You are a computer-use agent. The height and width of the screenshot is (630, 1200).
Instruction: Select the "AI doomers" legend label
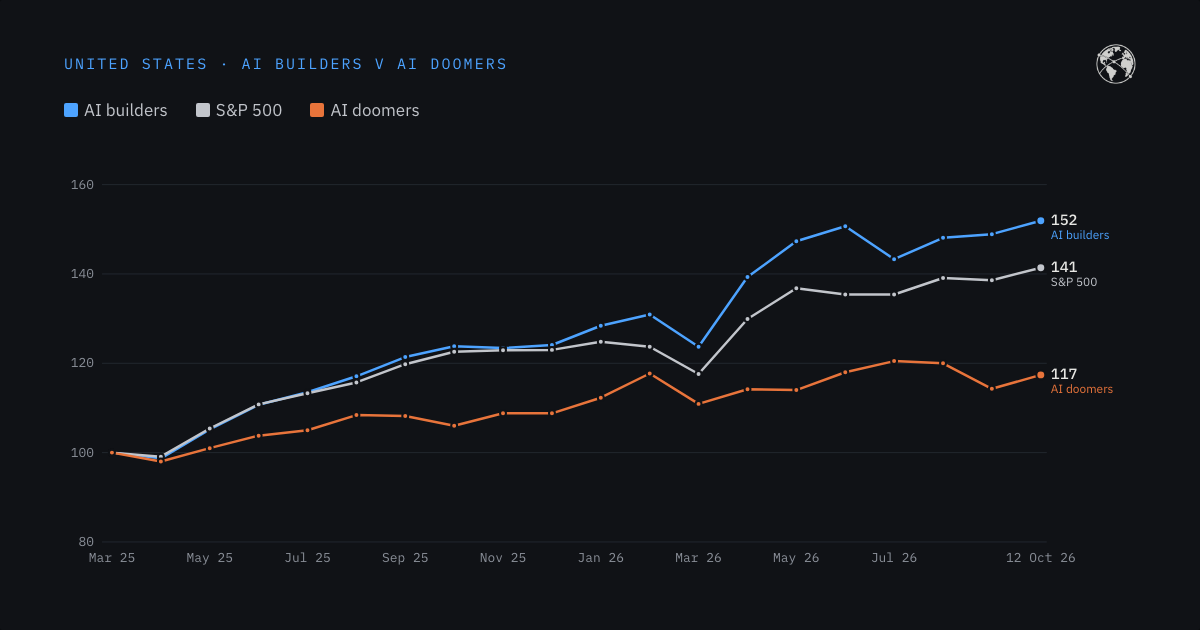point(375,110)
